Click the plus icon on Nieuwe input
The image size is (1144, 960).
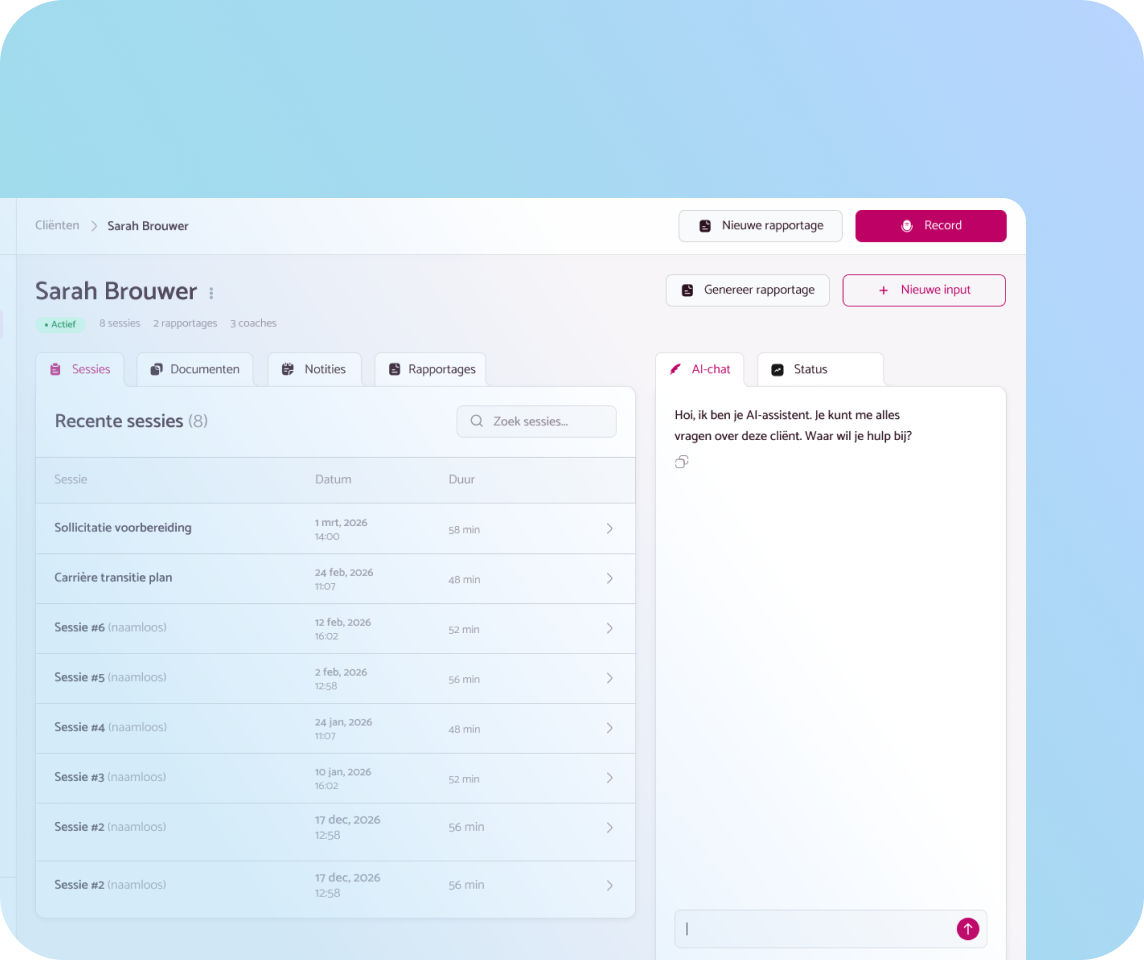coord(883,290)
